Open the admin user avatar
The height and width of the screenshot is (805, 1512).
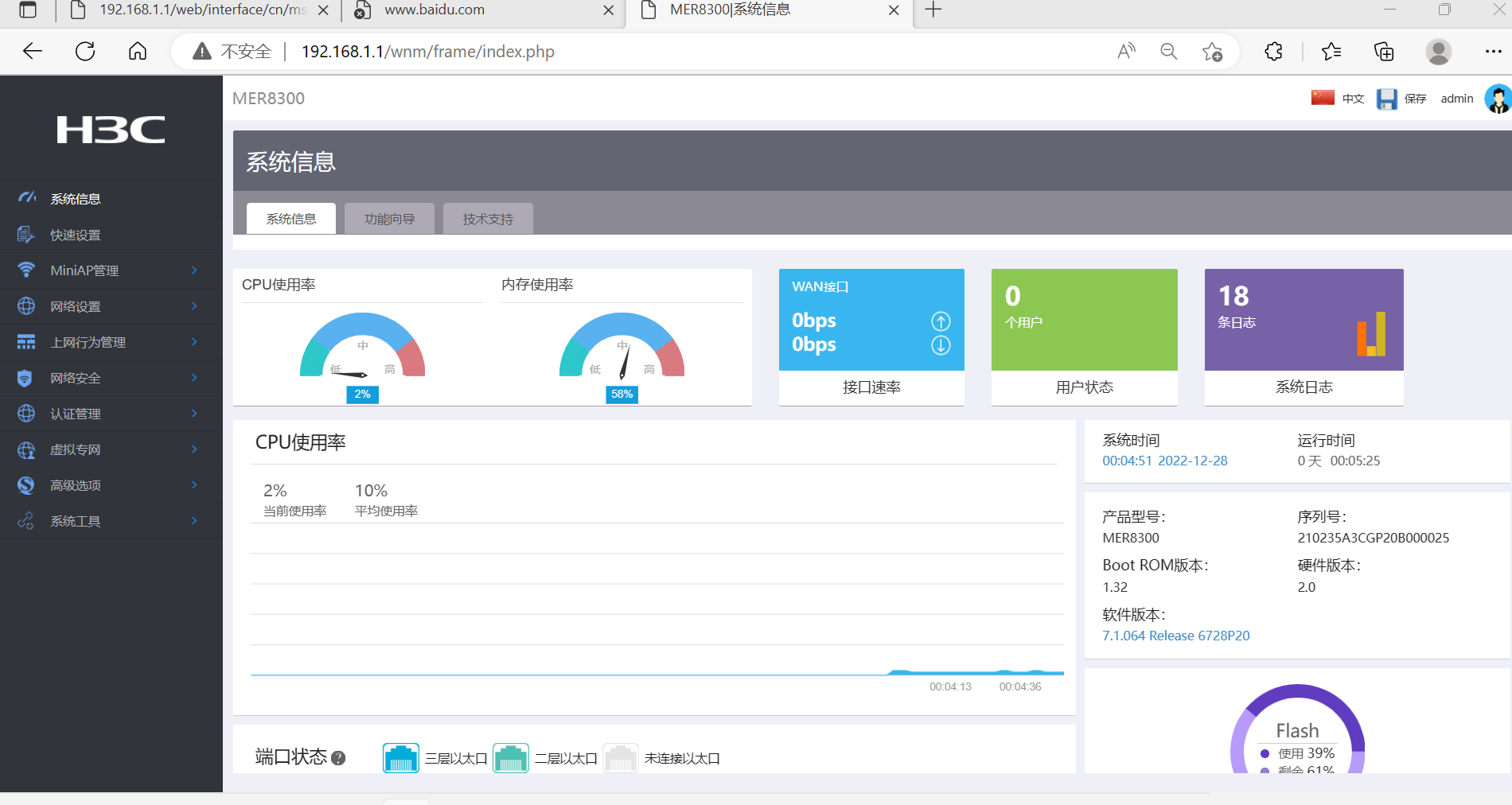[x=1498, y=99]
